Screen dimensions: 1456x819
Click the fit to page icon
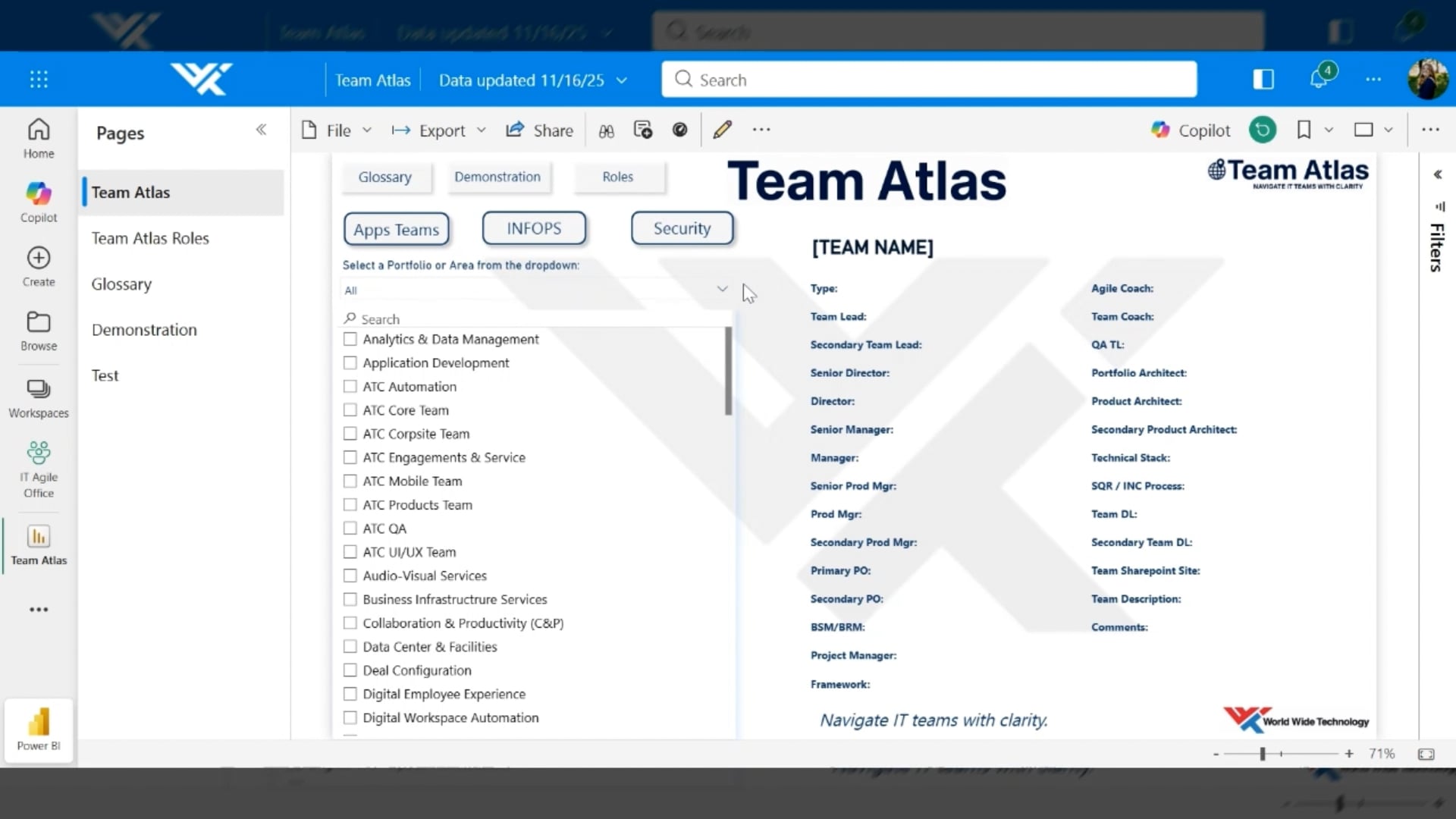pyautogui.click(x=1426, y=754)
